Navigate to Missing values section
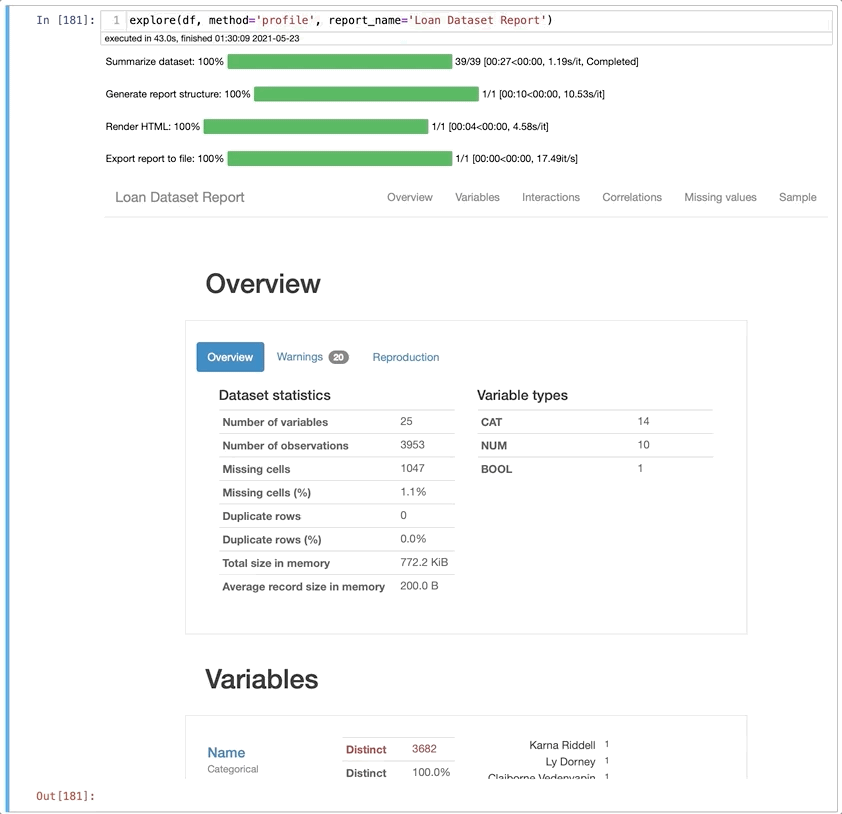The height and width of the screenshot is (814, 842). (720, 197)
